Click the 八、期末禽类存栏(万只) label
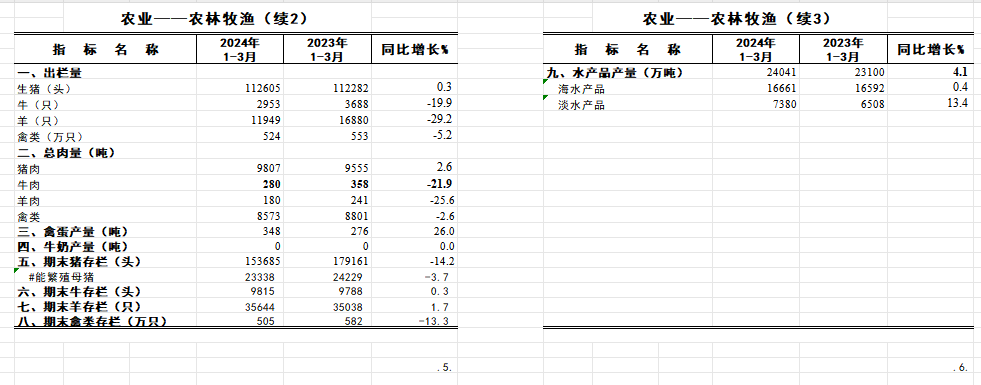The height and width of the screenshot is (385, 981). tap(105, 322)
